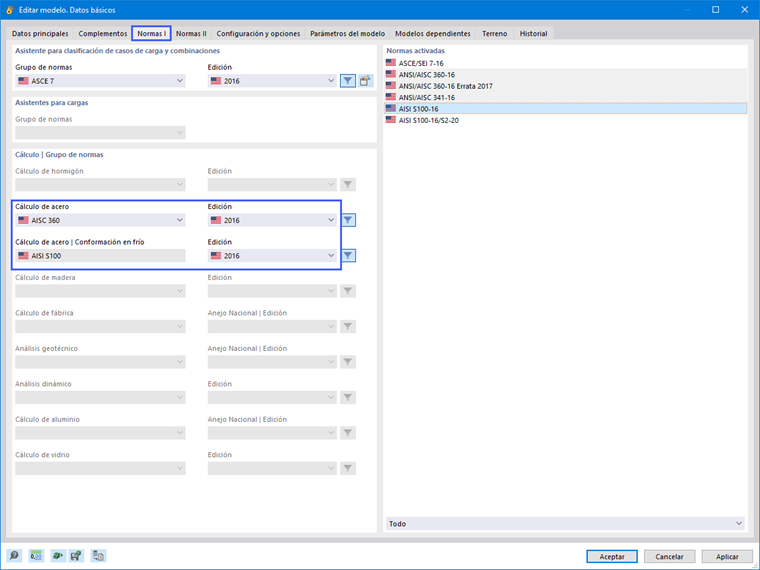Maximize the Editar modelo window
The image size is (760, 570).
(x=715, y=10)
